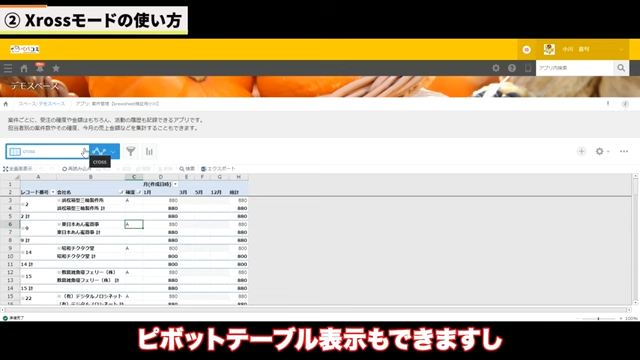Screen dimensions: 640x360
Task: Collapse record group 14 expander
Action: coord(23,252)
